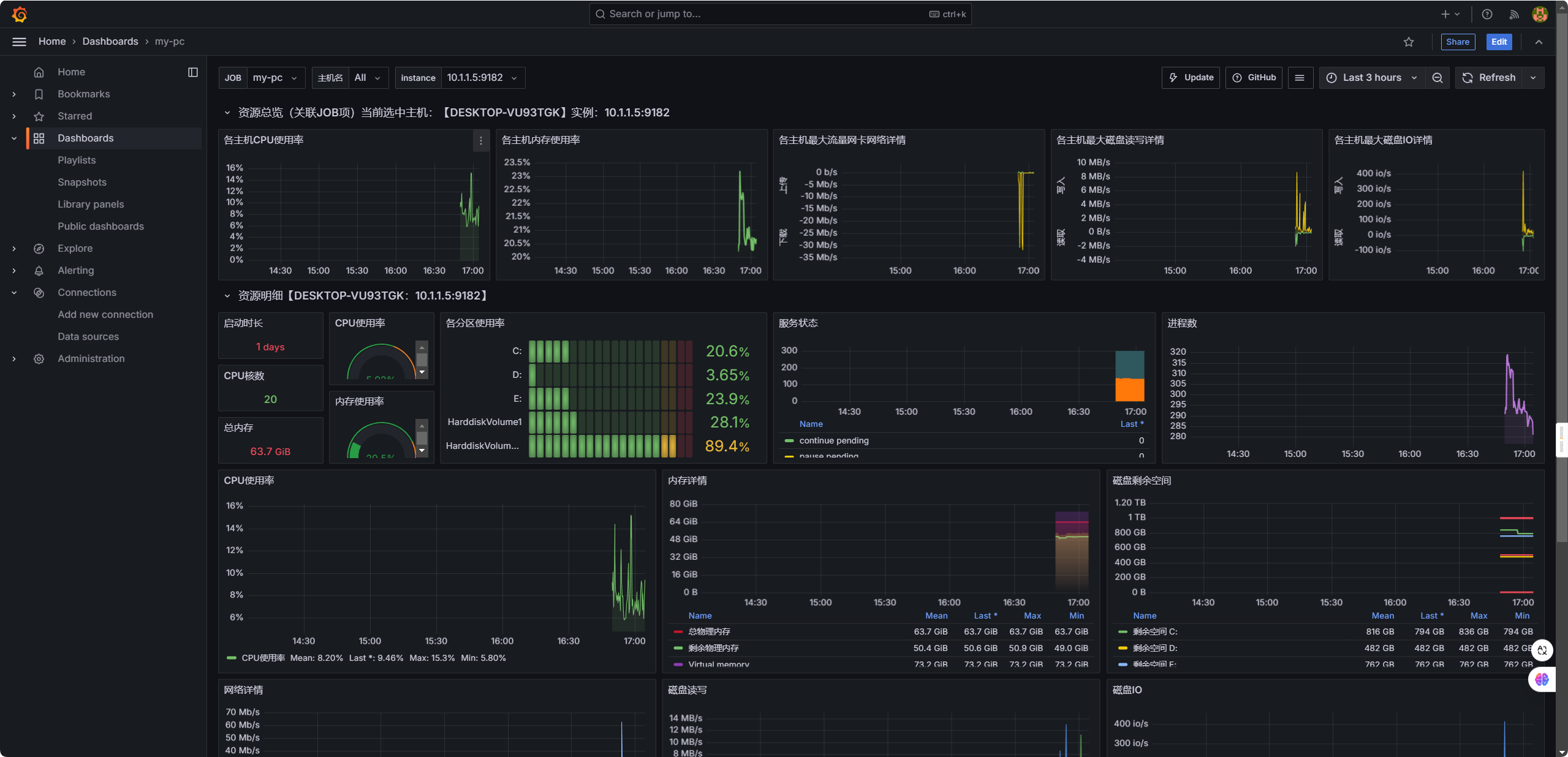Click the Refresh button
Screen dimensions: 1568x757
tap(1489, 78)
